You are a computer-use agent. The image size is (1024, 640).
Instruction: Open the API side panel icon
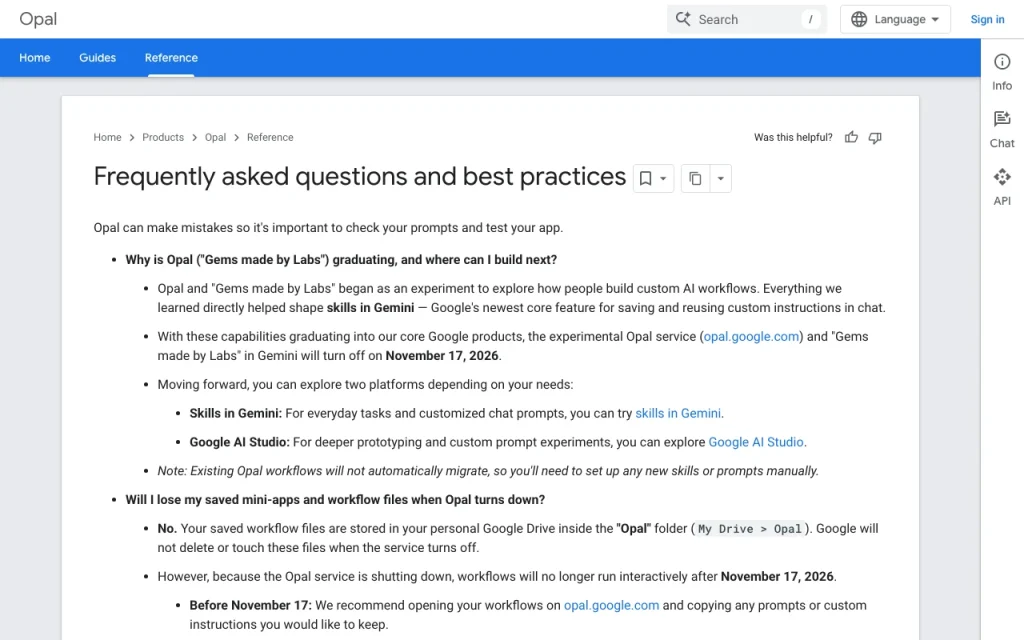(x=1002, y=176)
